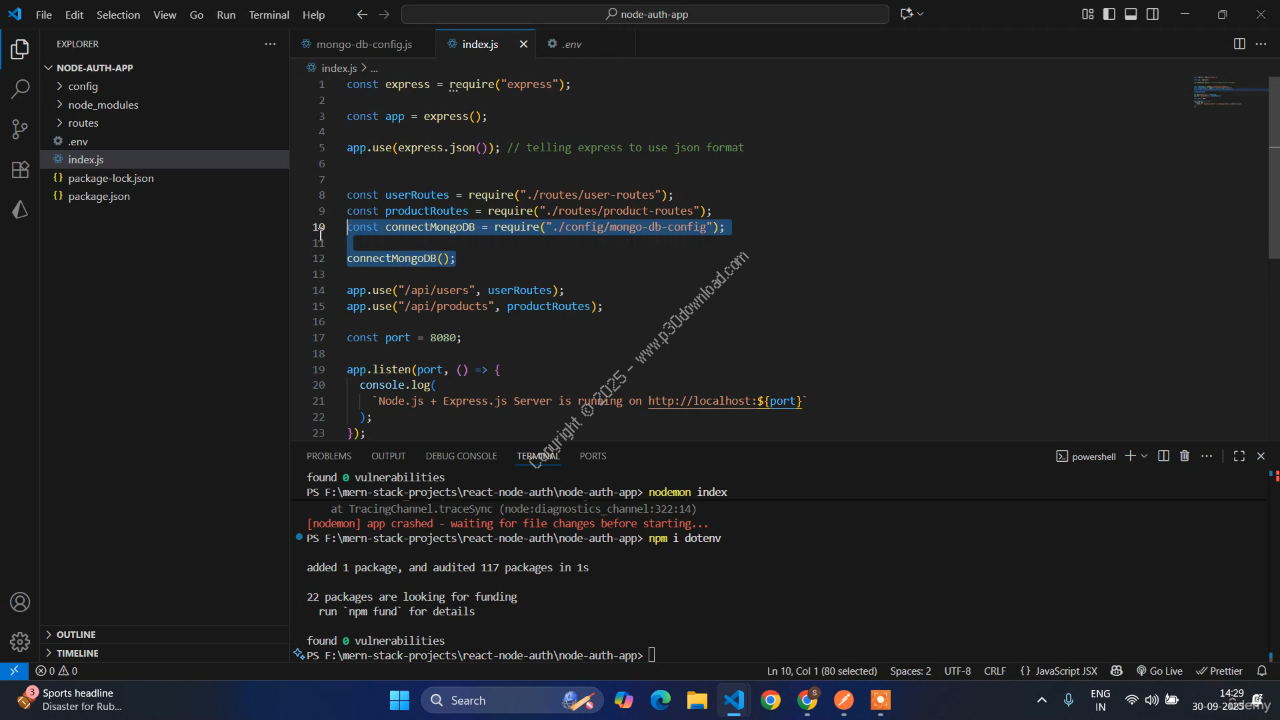Open the Manage settings gear
The width and height of the screenshot is (1280, 720).
click(19, 641)
